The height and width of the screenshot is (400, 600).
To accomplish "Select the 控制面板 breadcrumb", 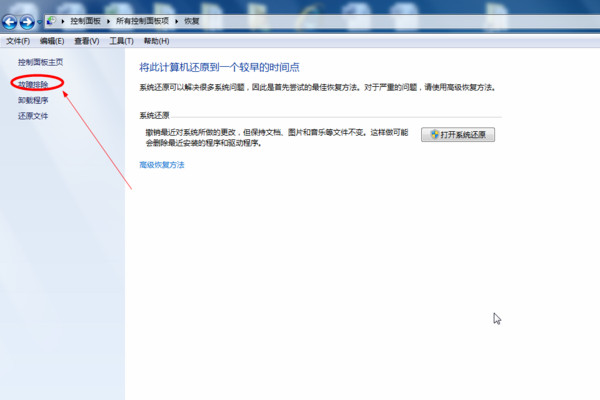I will tap(85, 21).
